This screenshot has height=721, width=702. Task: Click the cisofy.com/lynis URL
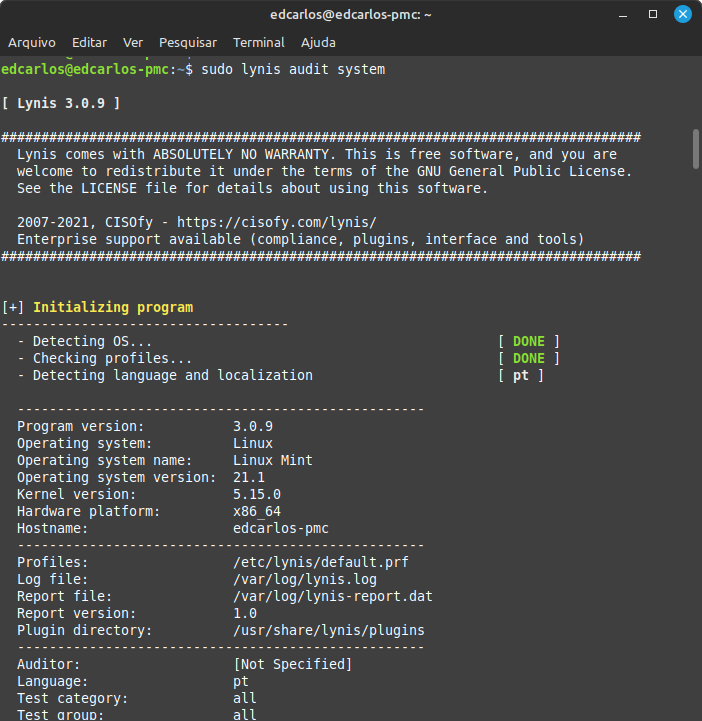(288, 222)
